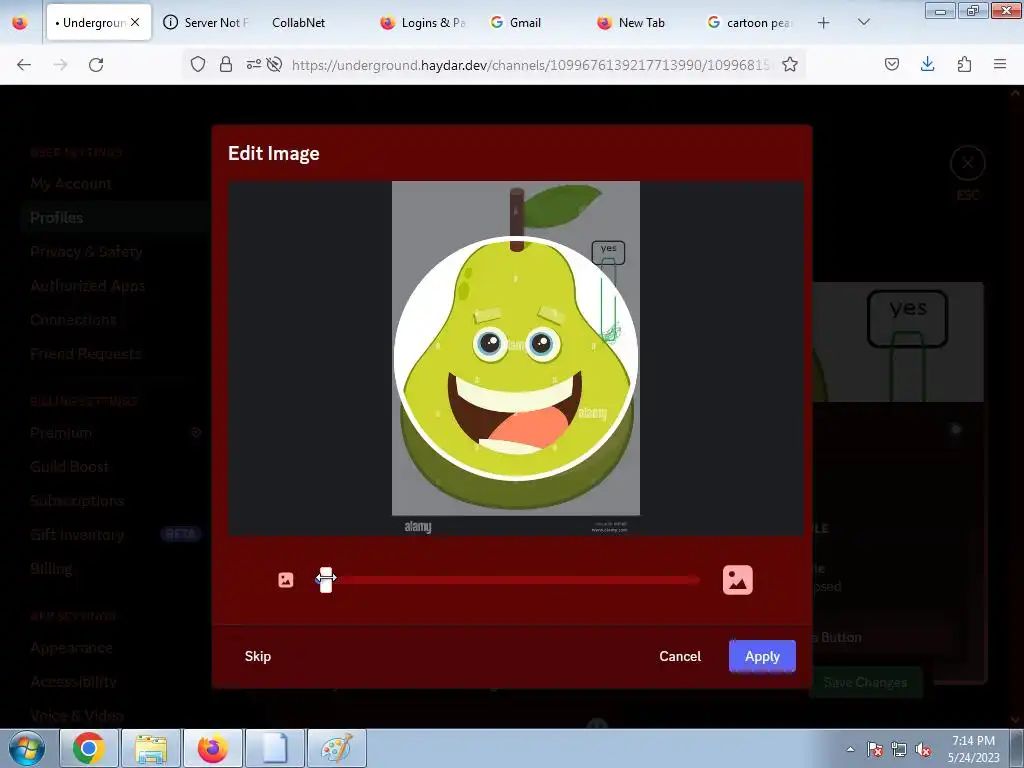
Task: Click the blocked autoplay icon in the address bar
Action: point(274,64)
